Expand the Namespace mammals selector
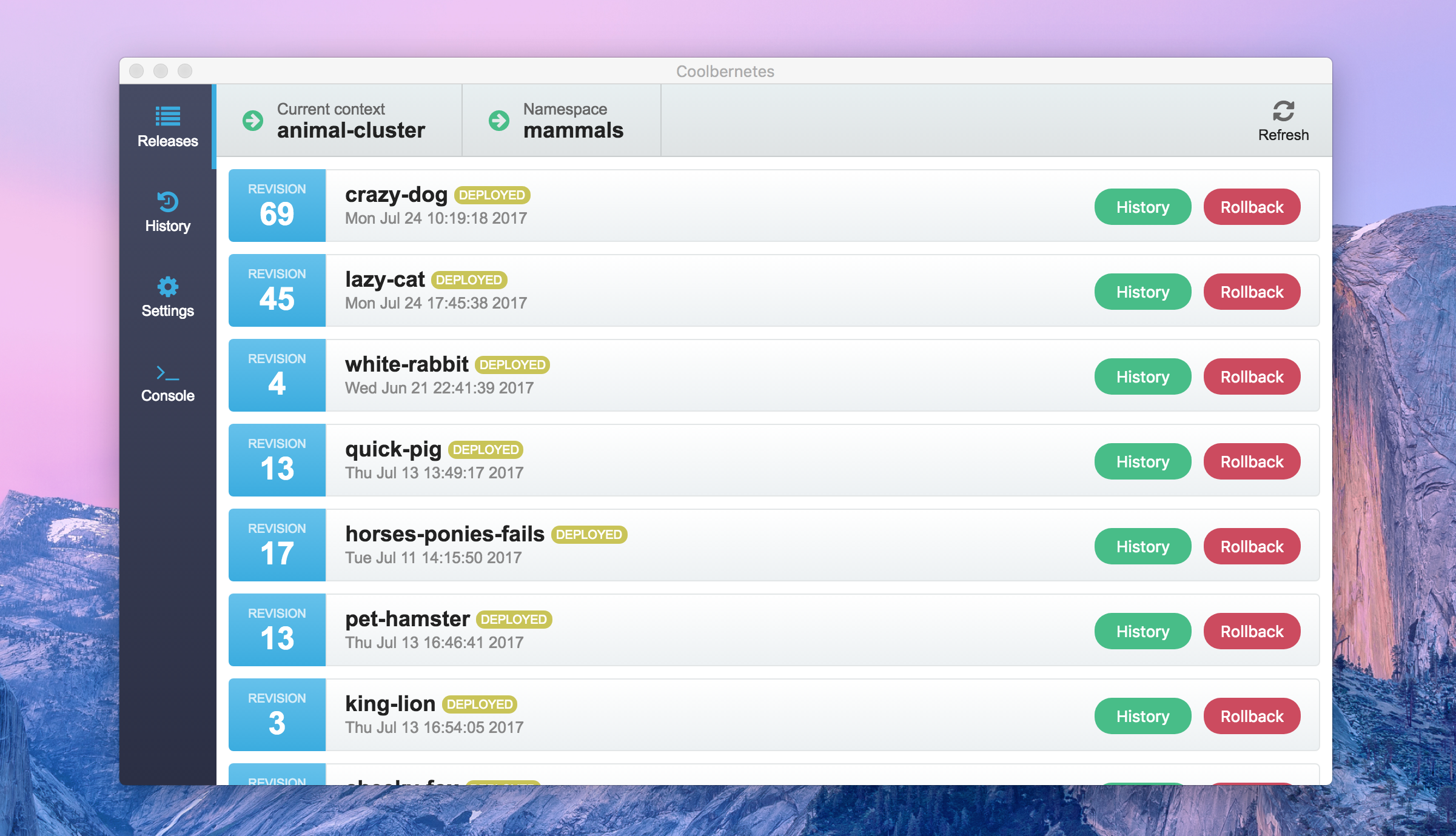Screen dimensions: 1456x836 click(x=572, y=121)
